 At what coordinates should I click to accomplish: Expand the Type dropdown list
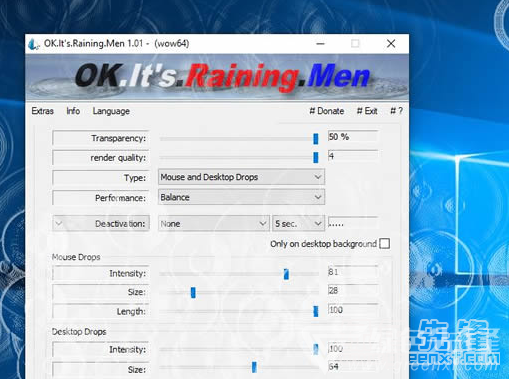(241, 177)
